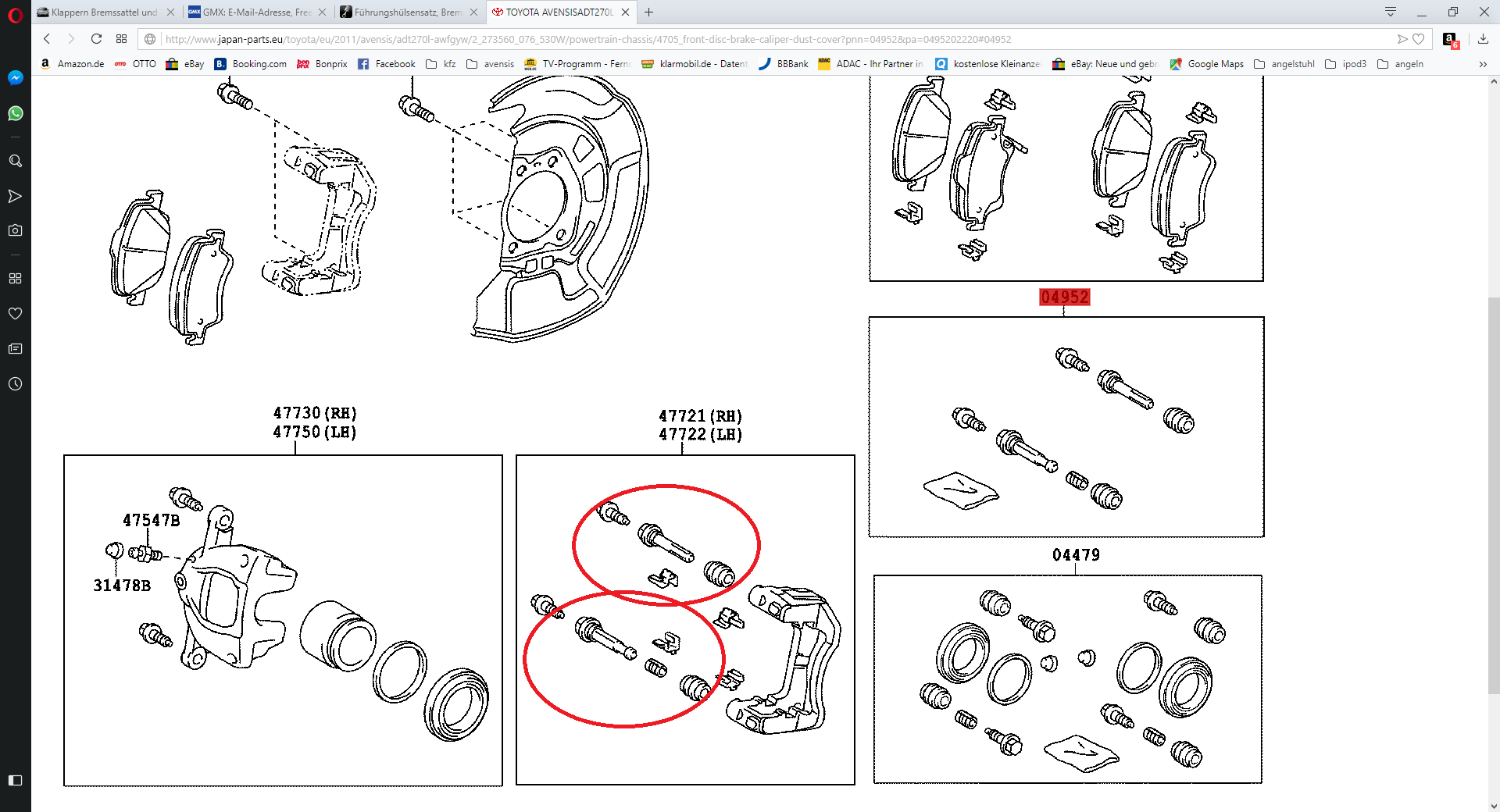Click the 31478B part label

point(122,586)
